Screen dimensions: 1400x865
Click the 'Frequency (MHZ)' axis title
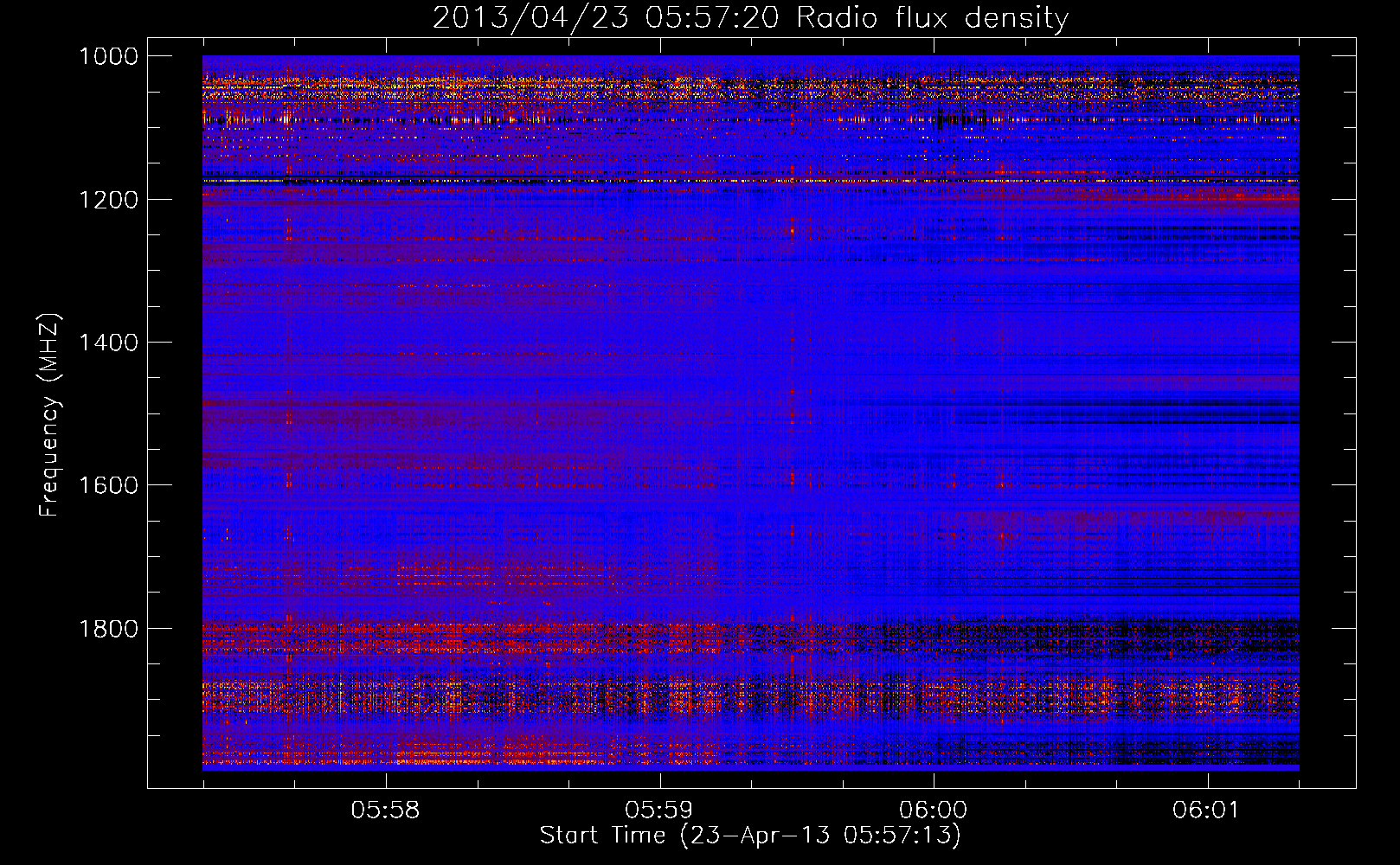[50, 415]
